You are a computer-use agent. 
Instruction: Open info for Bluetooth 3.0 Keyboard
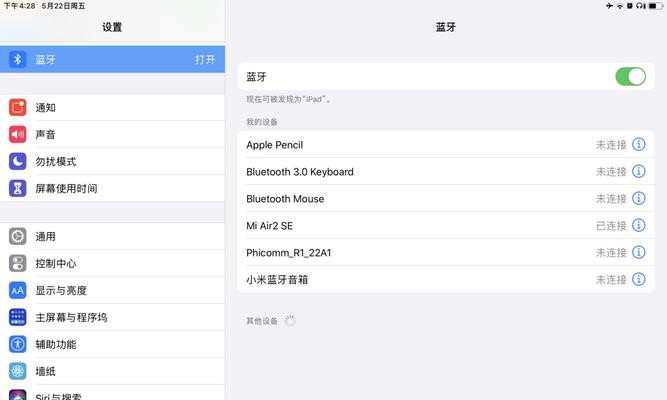tap(638, 171)
